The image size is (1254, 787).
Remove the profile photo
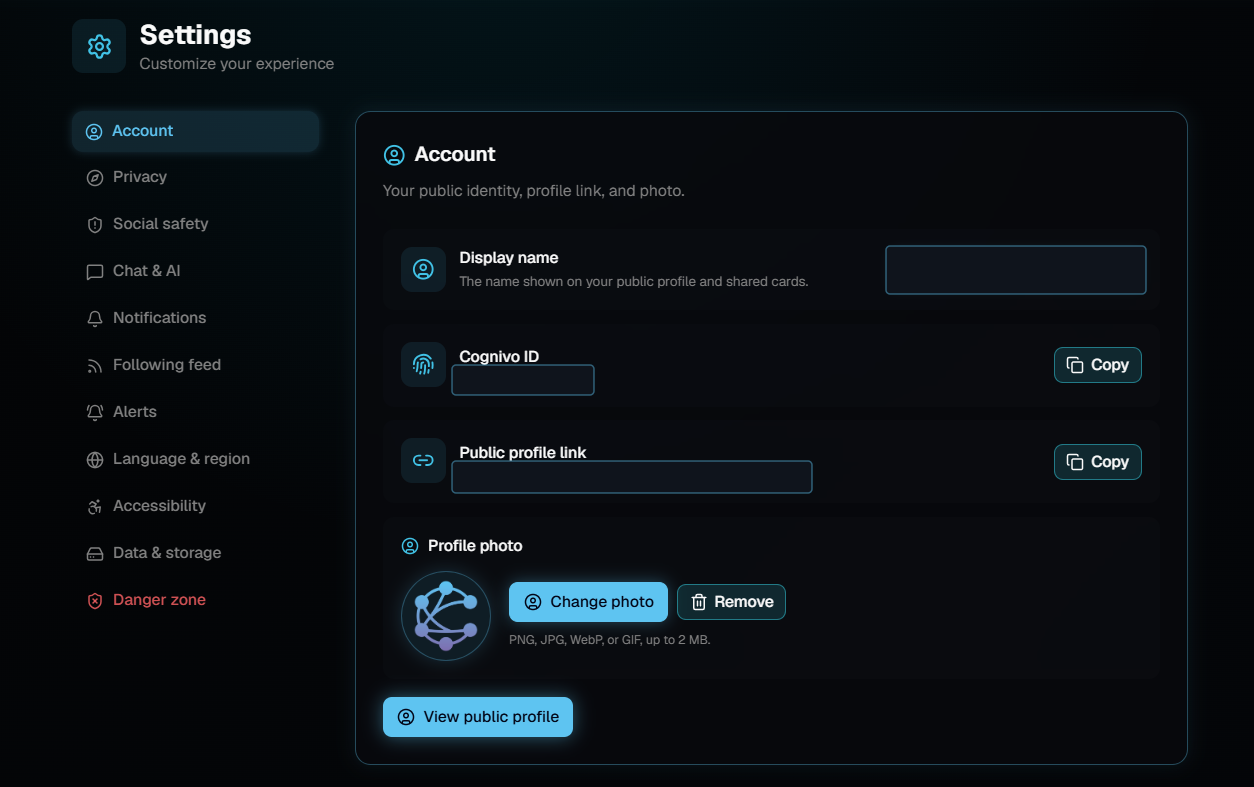point(731,602)
